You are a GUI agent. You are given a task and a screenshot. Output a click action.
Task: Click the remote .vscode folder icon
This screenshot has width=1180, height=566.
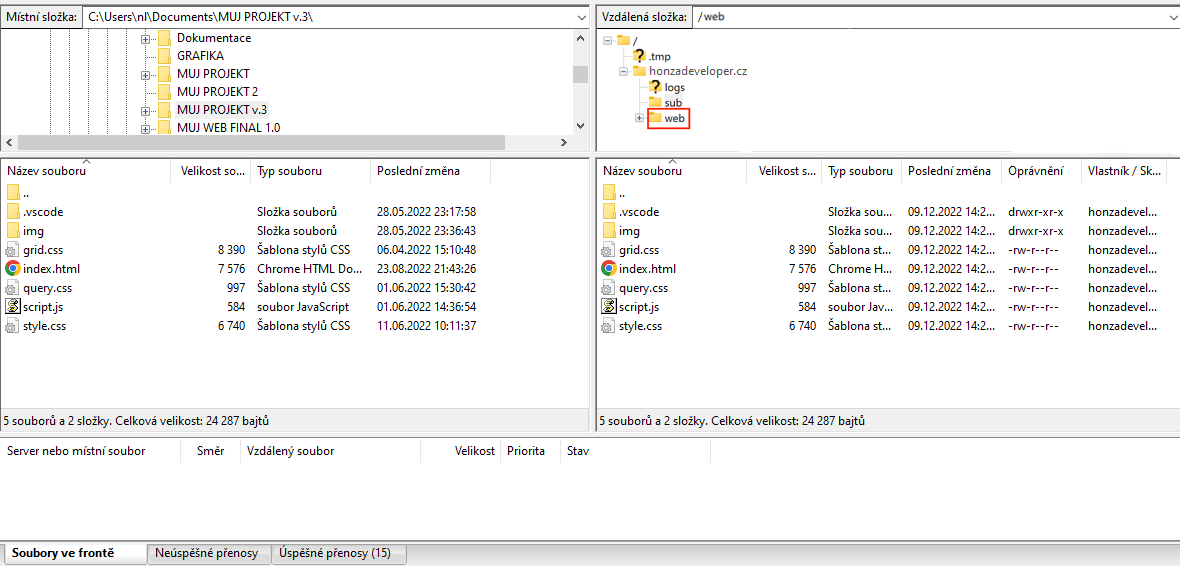click(609, 212)
